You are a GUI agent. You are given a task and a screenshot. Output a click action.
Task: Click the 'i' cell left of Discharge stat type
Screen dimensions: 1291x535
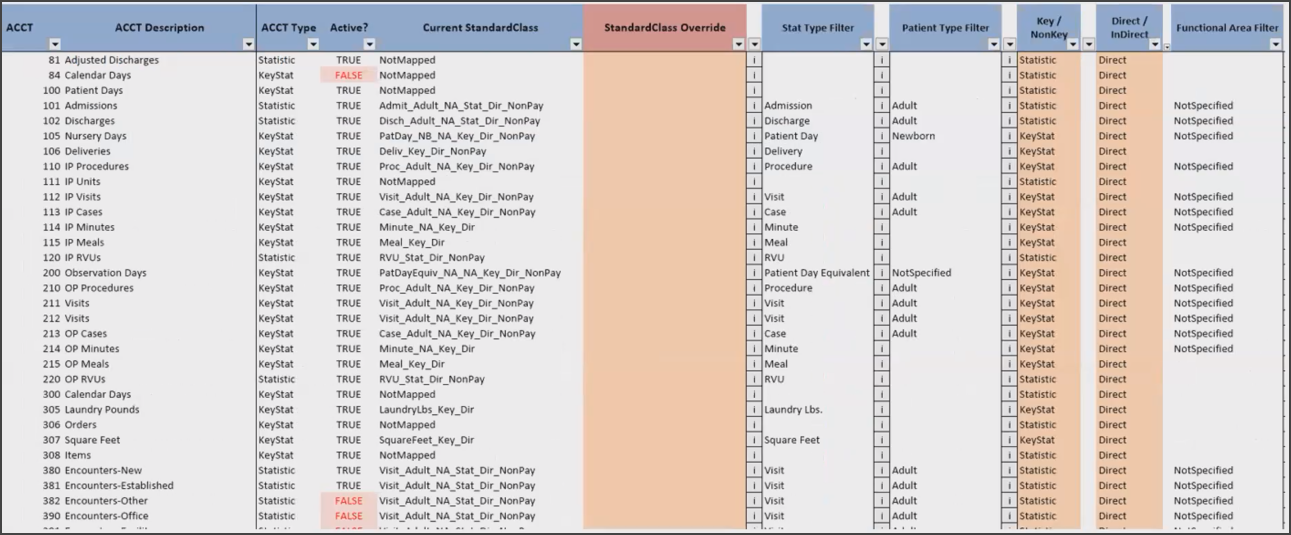click(x=754, y=121)
